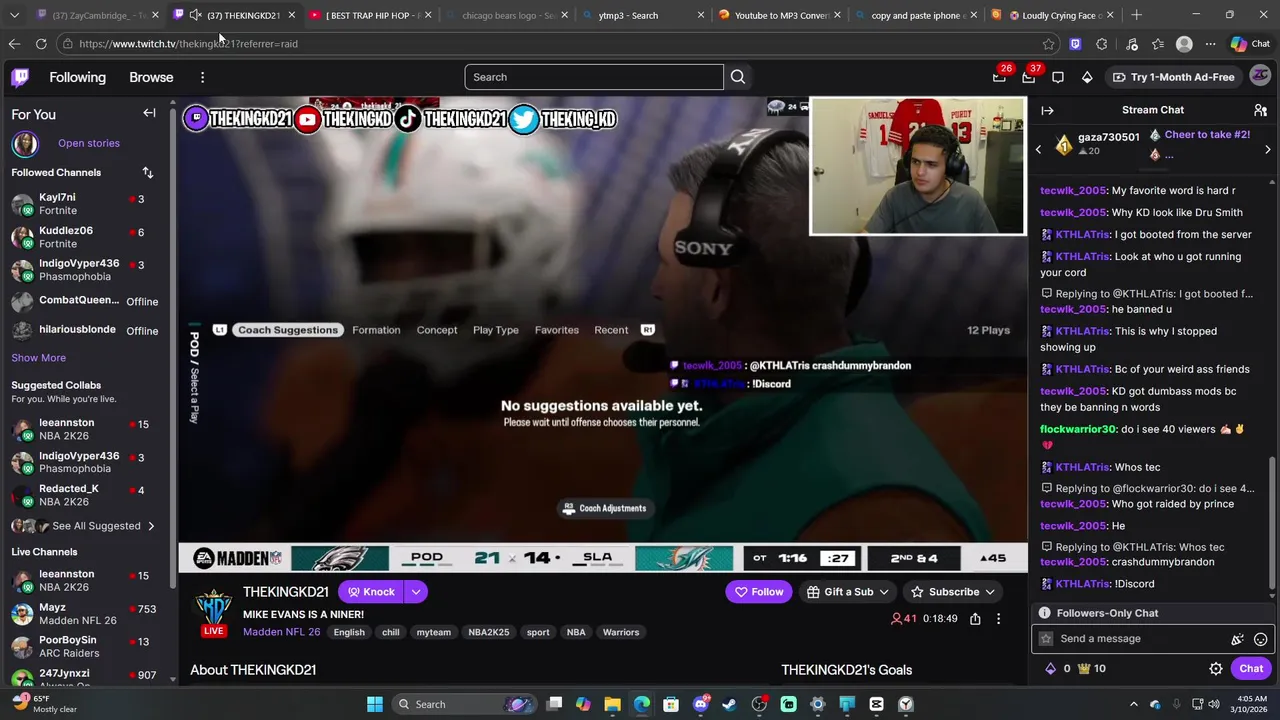Show hidden system tray icons

point(1135,704)
